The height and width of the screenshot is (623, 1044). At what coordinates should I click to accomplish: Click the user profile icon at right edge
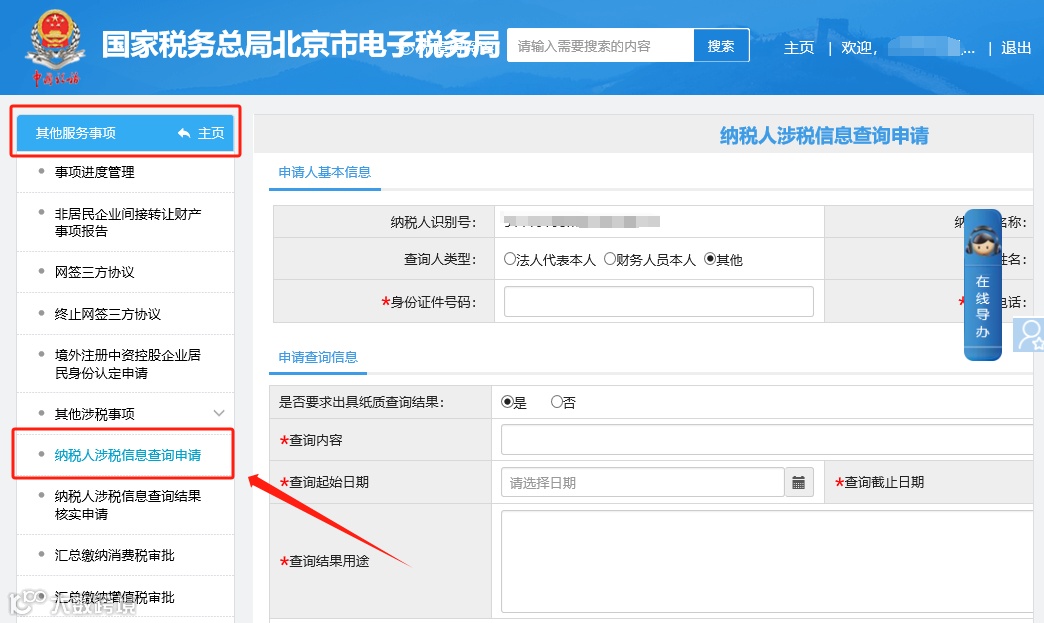pyautogui.click(x=1029, y=335)
